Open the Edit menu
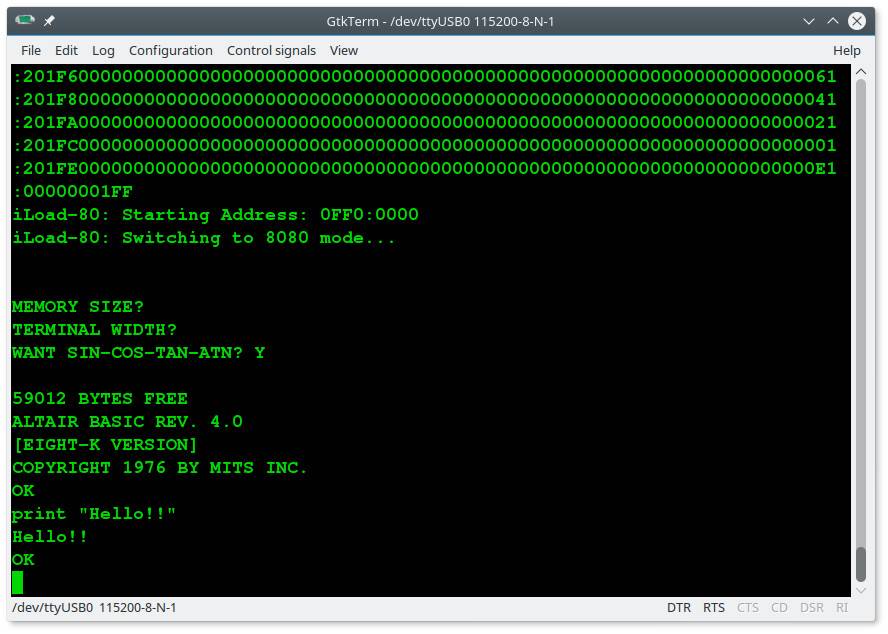This screenshot has width=888, height=634. (66, 50)
